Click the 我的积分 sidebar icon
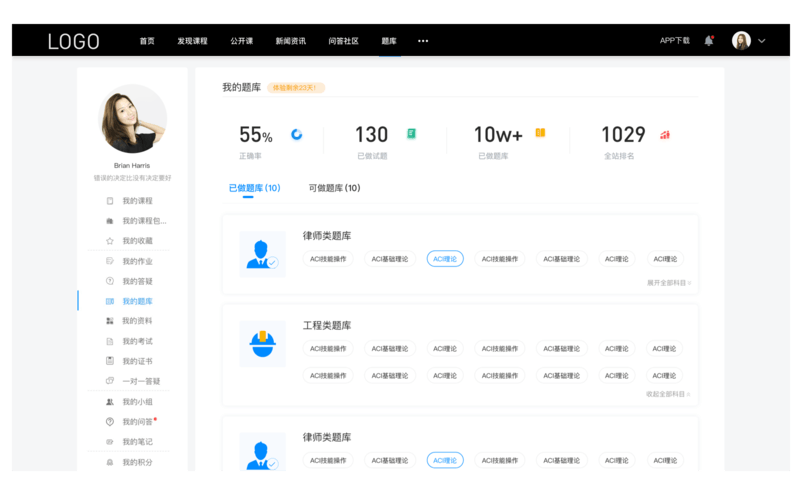The image size is (800, 495). coord(110,462)
